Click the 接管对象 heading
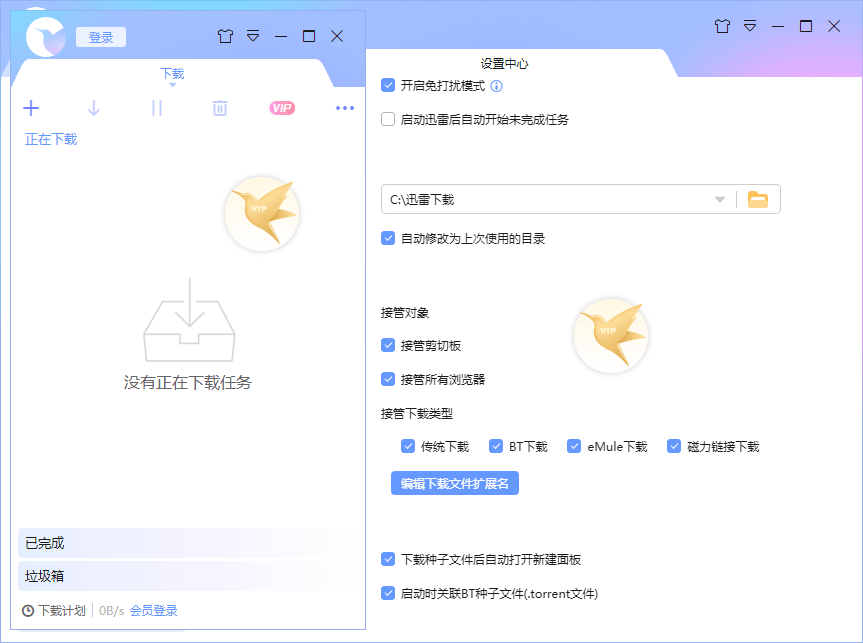Image resolution: width=863 pixels, height=643 pixels. [x=405, y=313]
